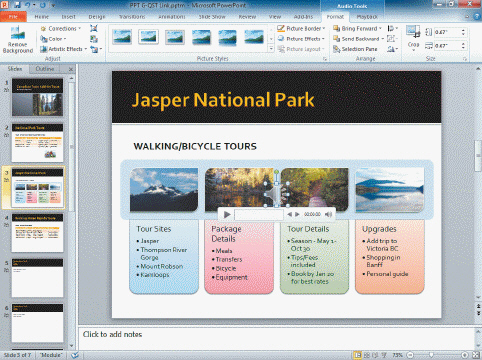Click the Save icon in the quick access toolbar
Image resolution: width=482 pixels, height=360 pixels.
(17, 5)
